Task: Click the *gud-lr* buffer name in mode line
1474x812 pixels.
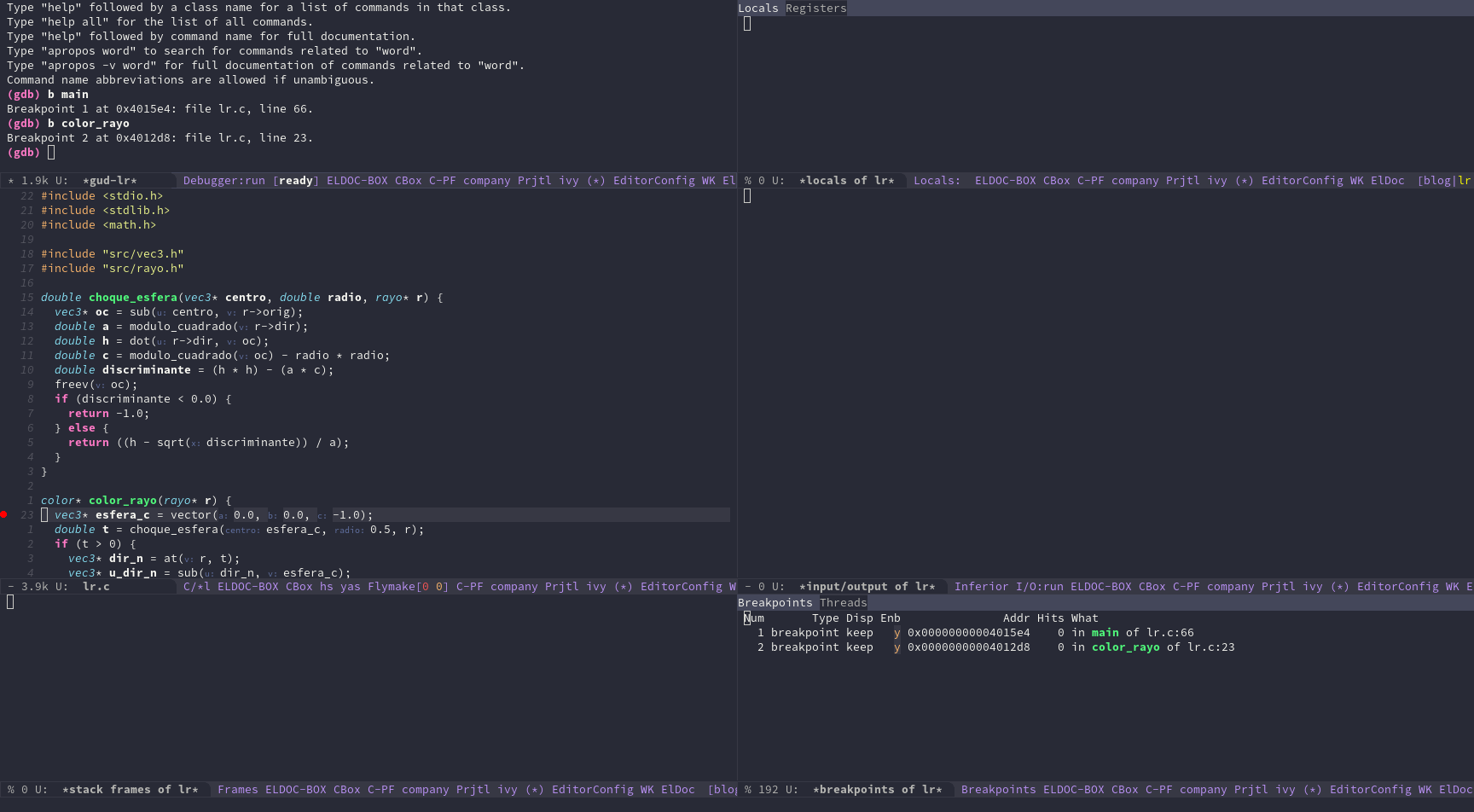Action: point(110,181)
